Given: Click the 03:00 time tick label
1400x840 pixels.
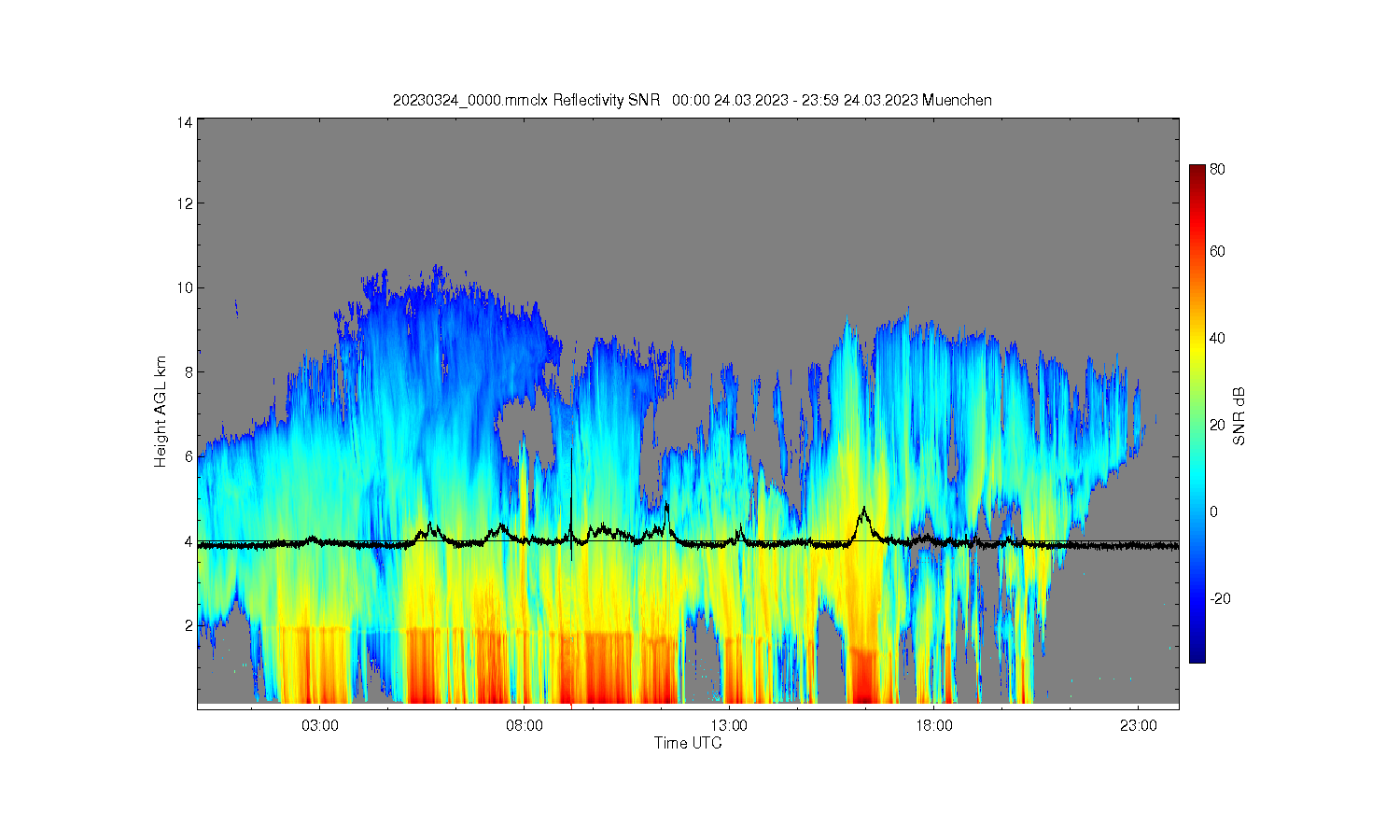Looking at the screenshot, I should point(320,725).
